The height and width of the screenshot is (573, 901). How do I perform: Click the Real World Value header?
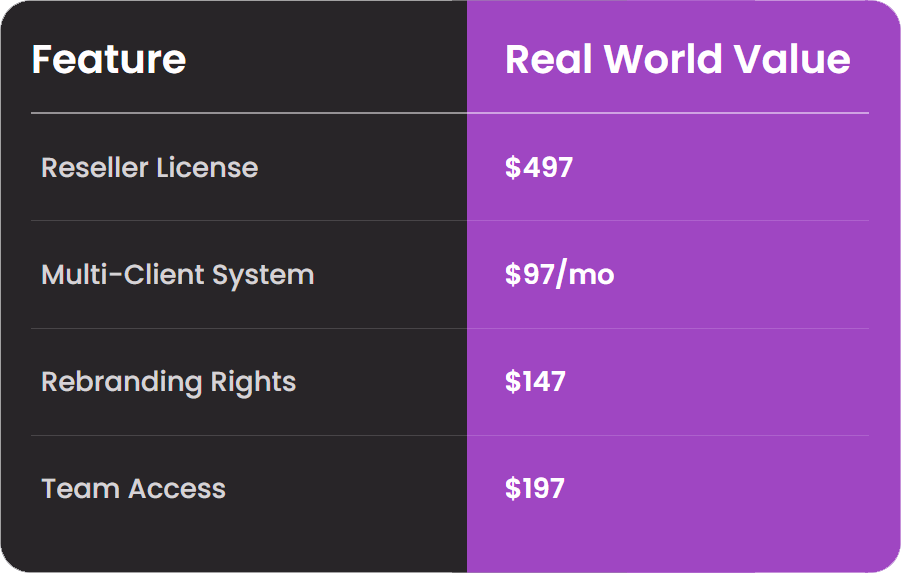(x=677, y=59)
